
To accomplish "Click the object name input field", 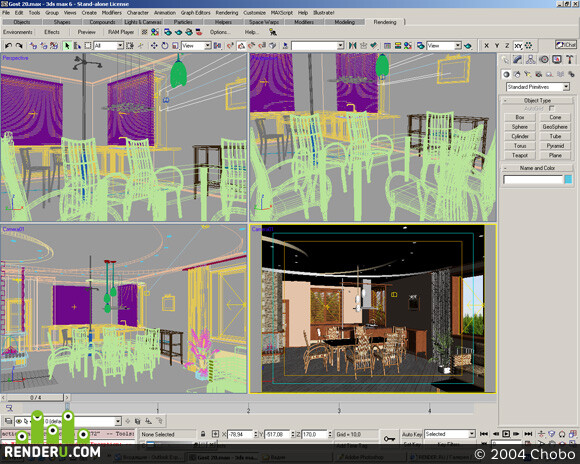I will pyautogui.click(x=533, y=179).
